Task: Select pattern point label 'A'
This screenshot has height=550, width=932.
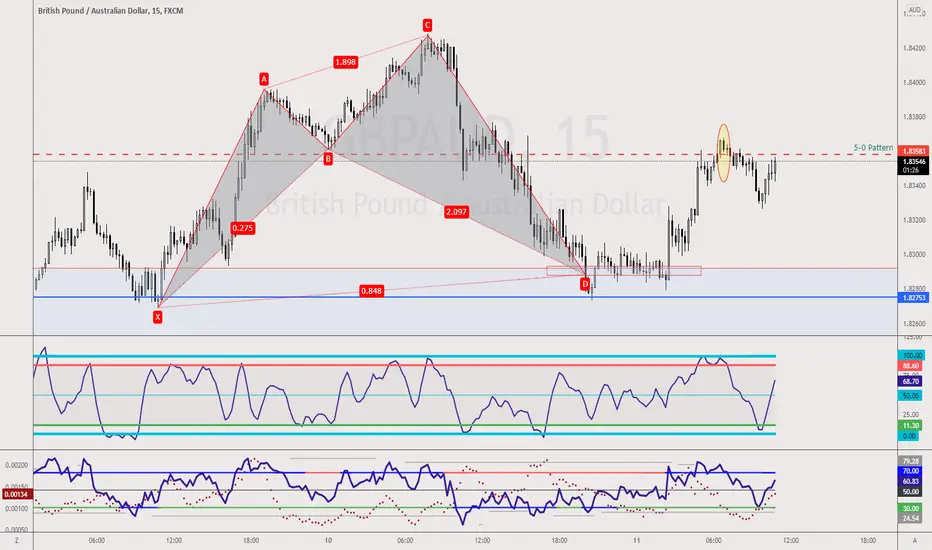Action: coord(264,79)
